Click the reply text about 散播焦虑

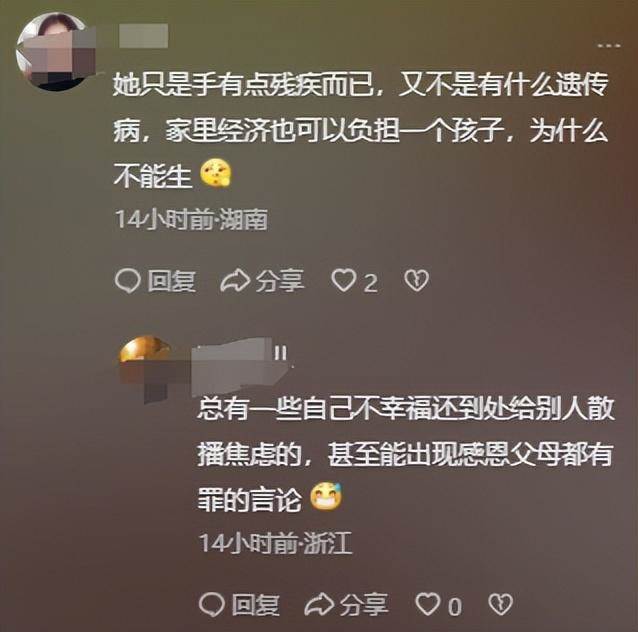[406, 454]
